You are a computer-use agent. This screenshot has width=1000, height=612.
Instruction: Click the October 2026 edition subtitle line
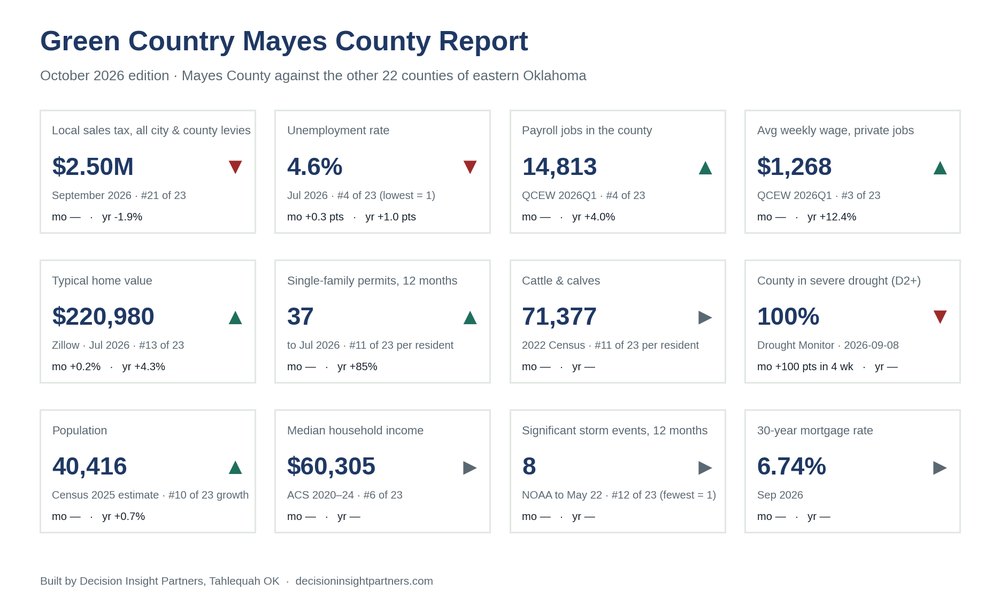[x=313, y=75]
